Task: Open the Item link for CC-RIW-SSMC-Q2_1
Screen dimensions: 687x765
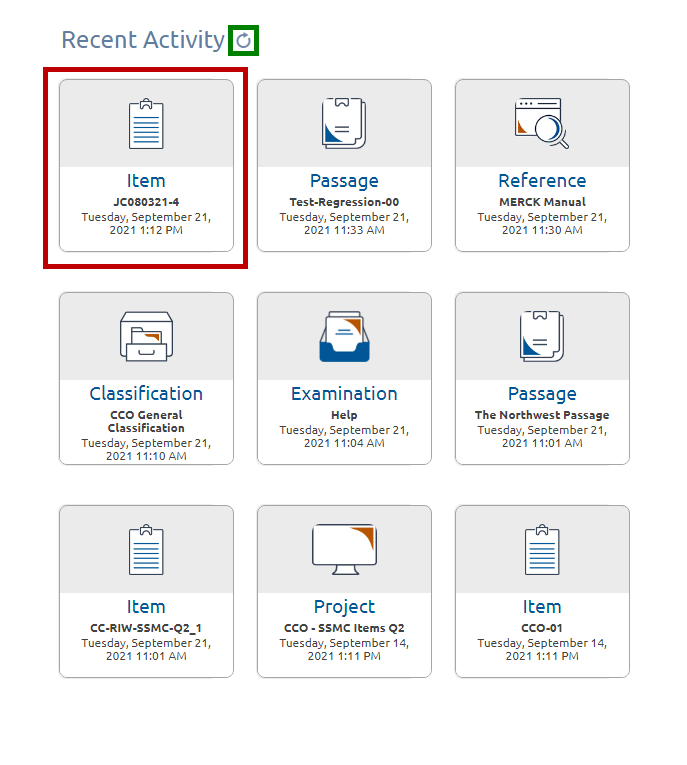Action: [146, 607]
